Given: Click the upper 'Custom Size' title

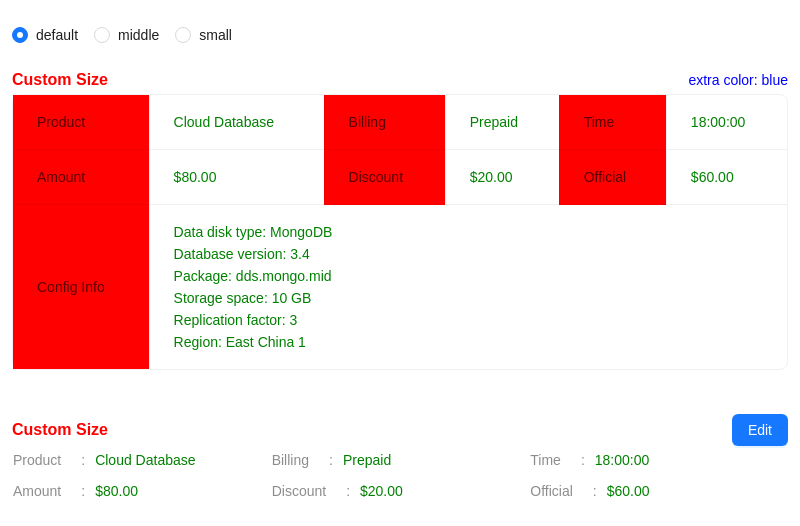Looking at the screenshot, I should point(60,80).
